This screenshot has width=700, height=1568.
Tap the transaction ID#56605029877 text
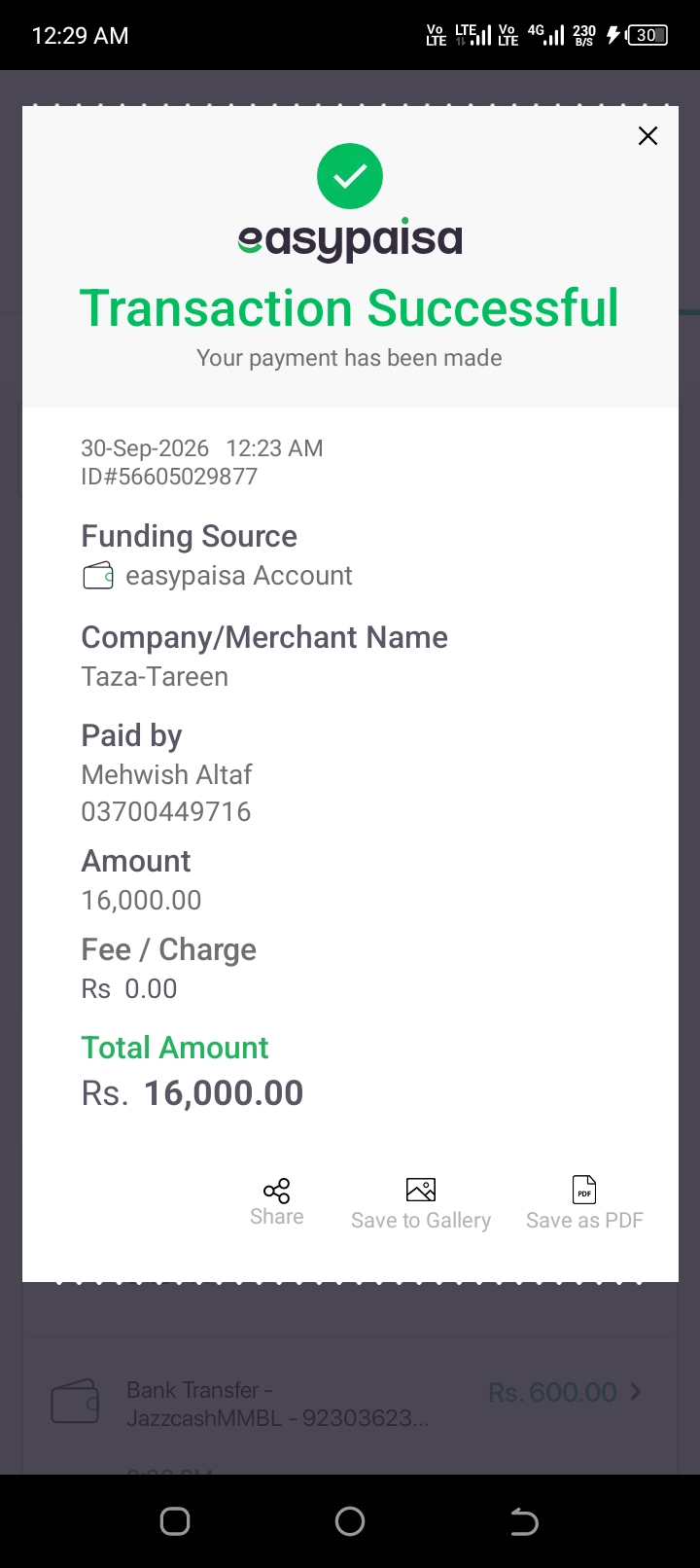tap(169, 477)
